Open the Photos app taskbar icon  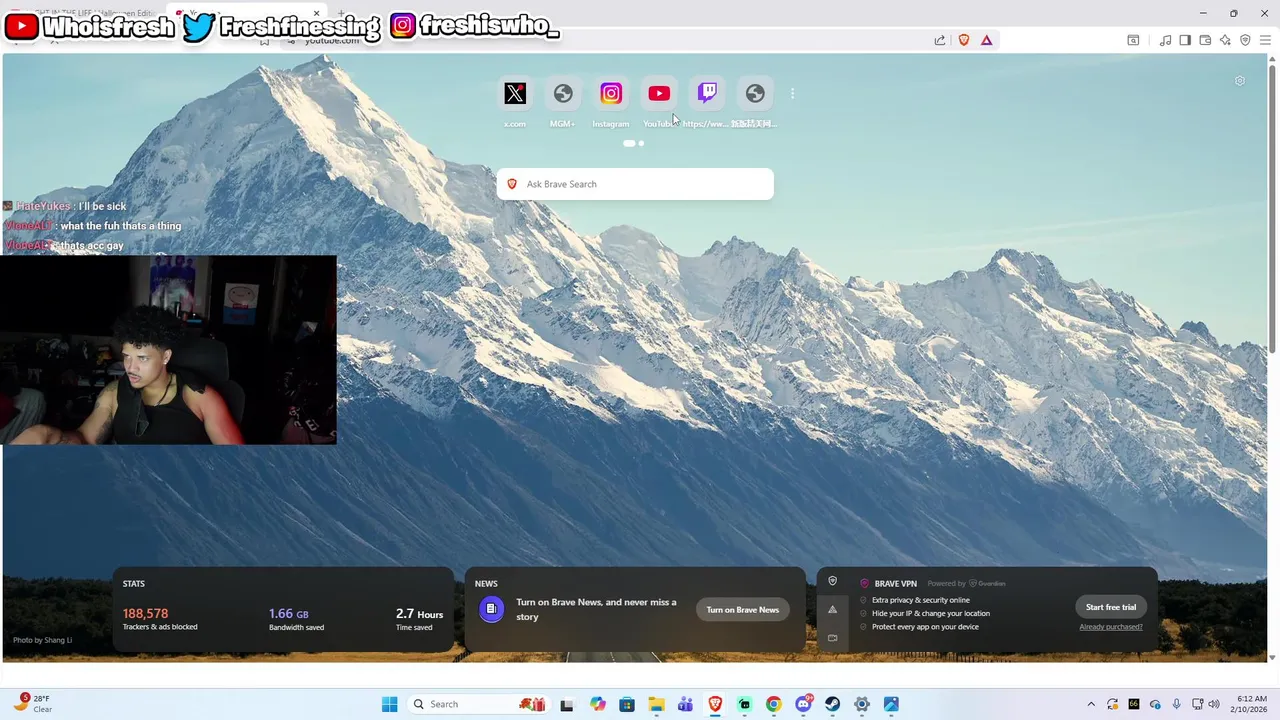(x=891, y=704)
